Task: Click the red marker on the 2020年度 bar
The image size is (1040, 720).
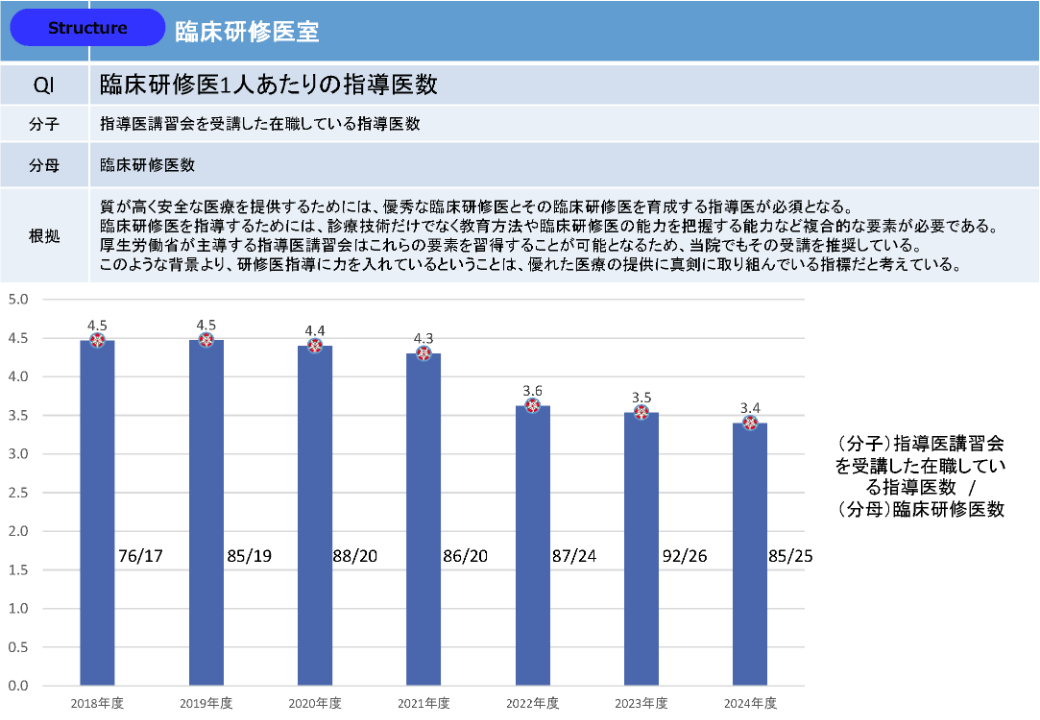Action: click(315, 346)
